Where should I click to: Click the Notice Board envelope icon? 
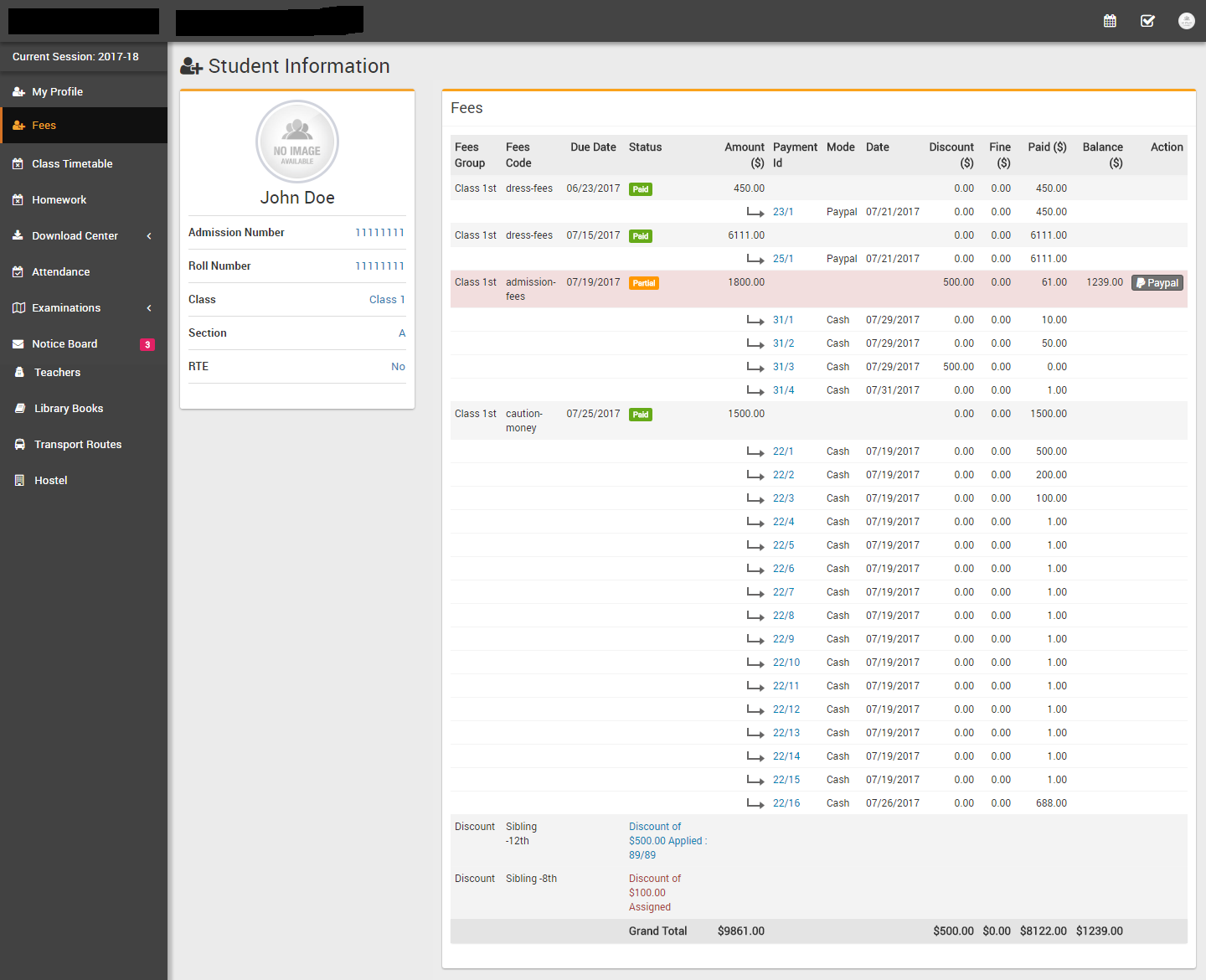(18, 344)
